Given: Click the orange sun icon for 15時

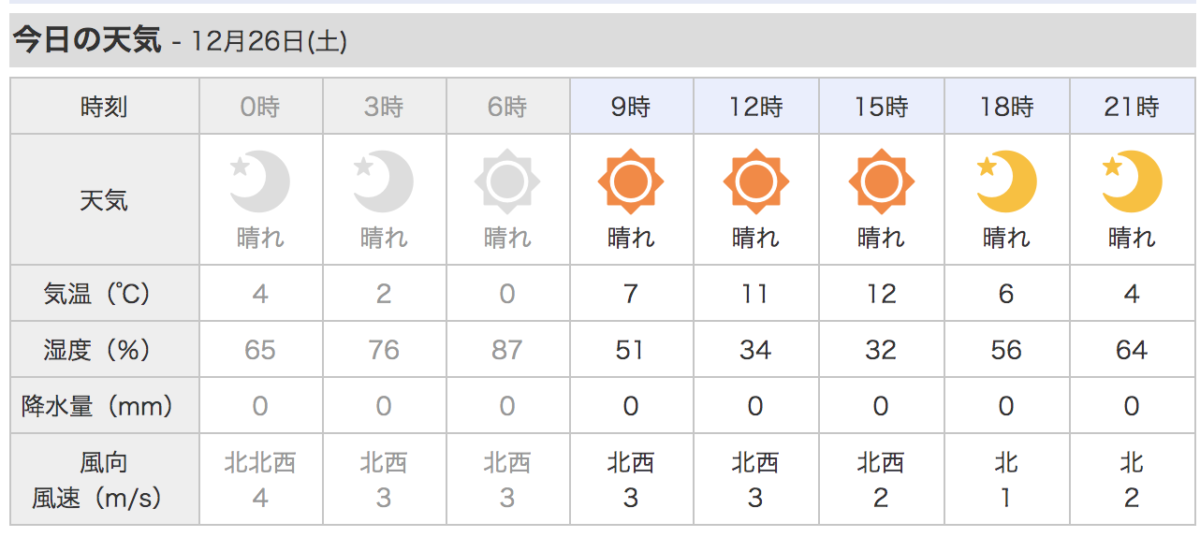Looking at the screenshot, I should 881,182.
